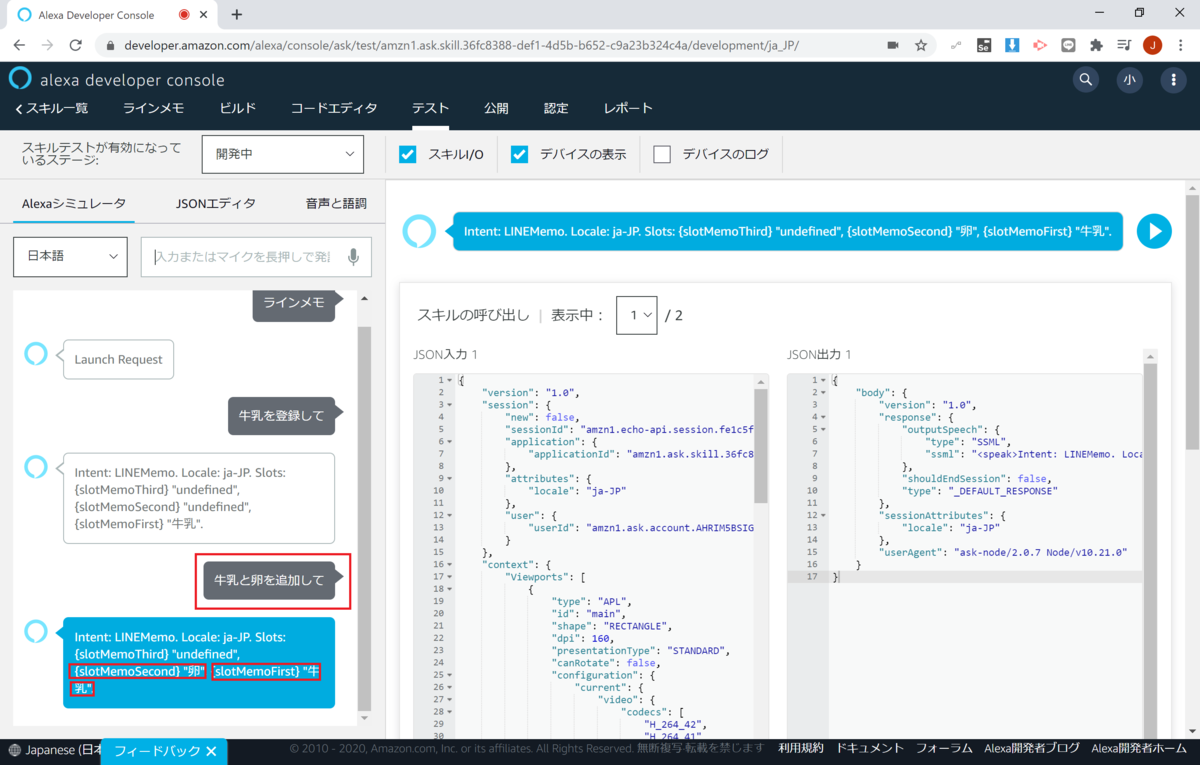The height and width of the screenshot is (765, 1200).
Task: Open the 認定 tab
Action: (556, 108)
